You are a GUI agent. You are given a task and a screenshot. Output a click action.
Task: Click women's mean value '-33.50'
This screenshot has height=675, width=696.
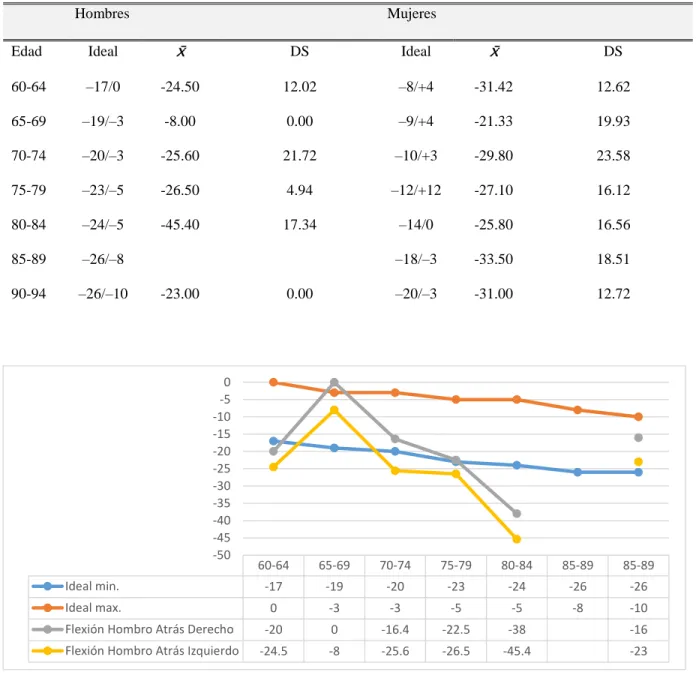tap(493, 259)
